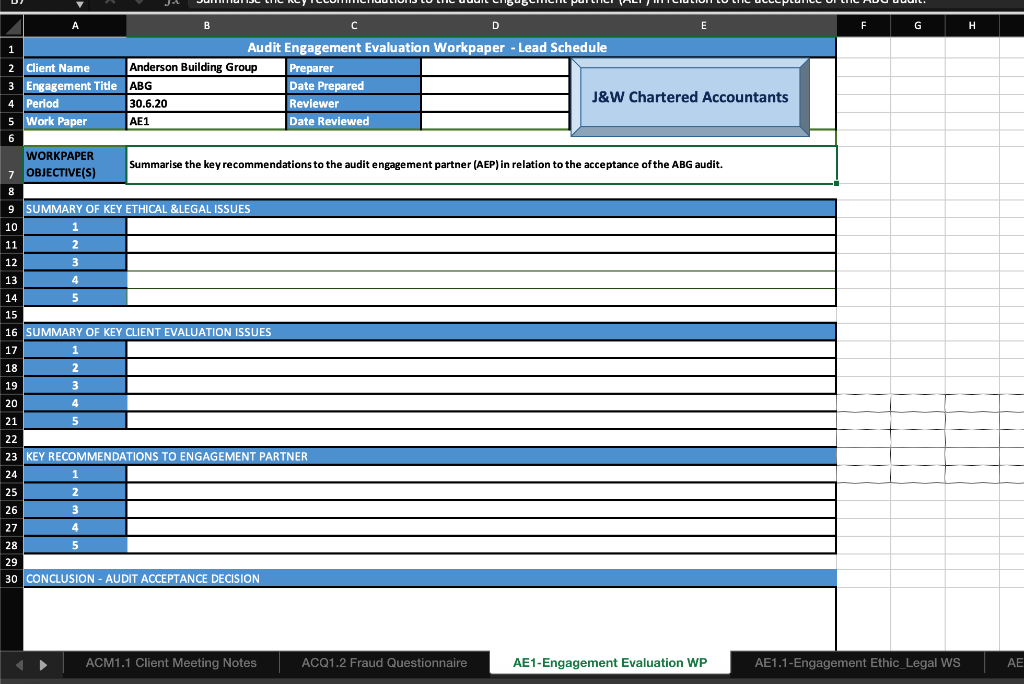Select the Date Prepared label cell
This screenshot has width=1024, height=684.
click(354, 86)
